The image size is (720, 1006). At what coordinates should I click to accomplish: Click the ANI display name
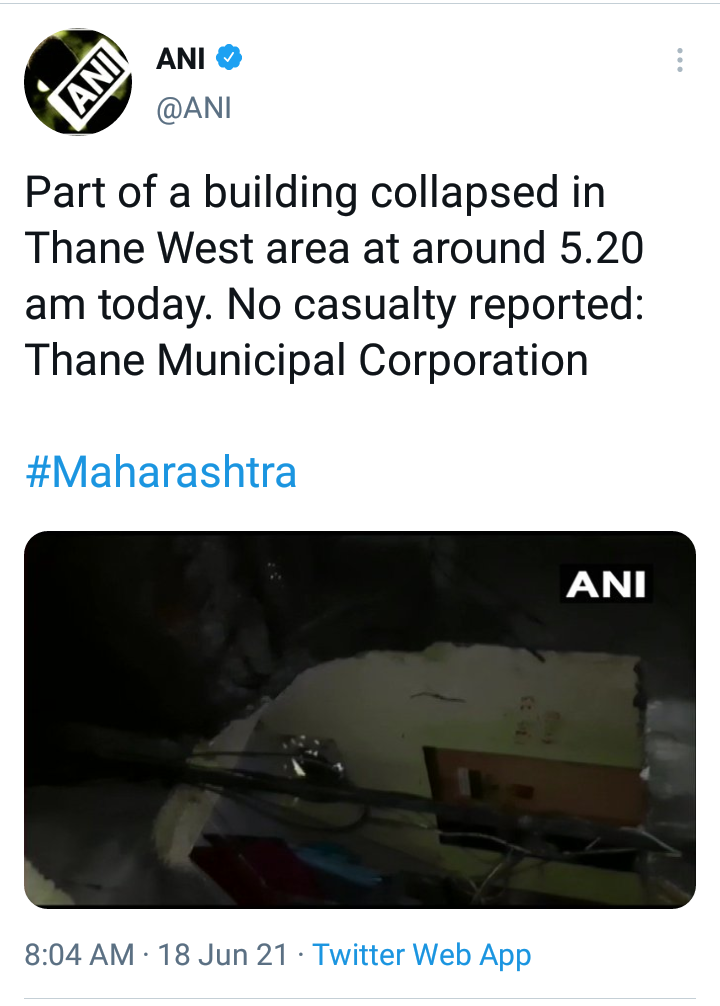(180, 60)
